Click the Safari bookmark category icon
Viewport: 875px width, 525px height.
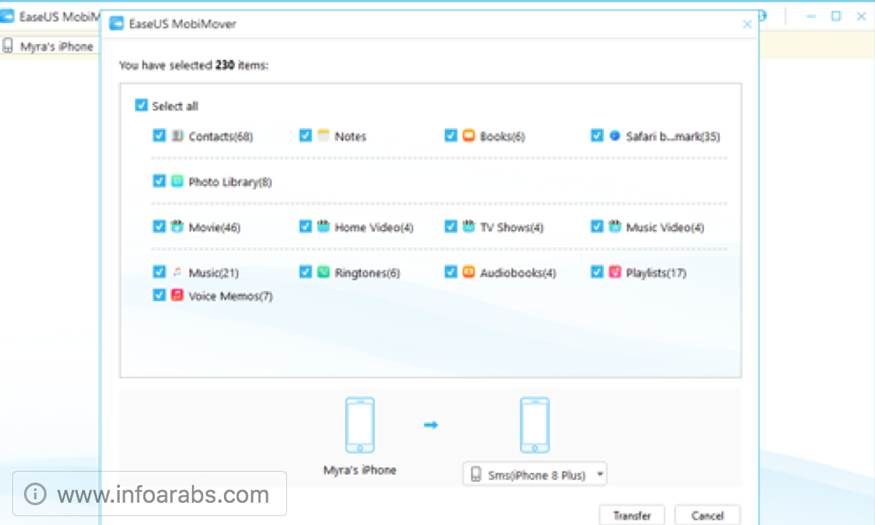pos(615,136)
